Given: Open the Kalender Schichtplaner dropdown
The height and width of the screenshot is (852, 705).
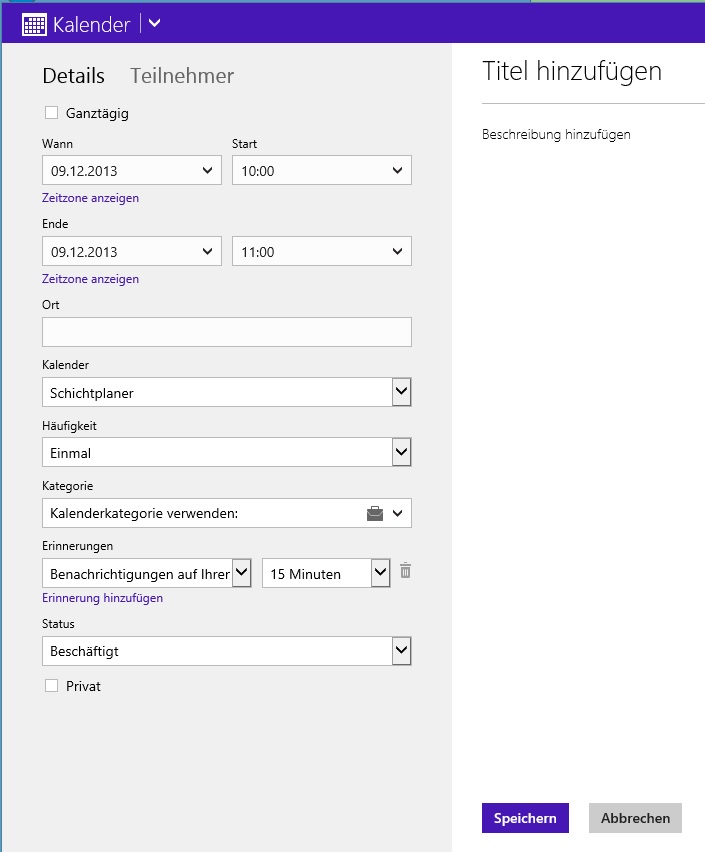Looking at the screenshot, I should point(227,392).
